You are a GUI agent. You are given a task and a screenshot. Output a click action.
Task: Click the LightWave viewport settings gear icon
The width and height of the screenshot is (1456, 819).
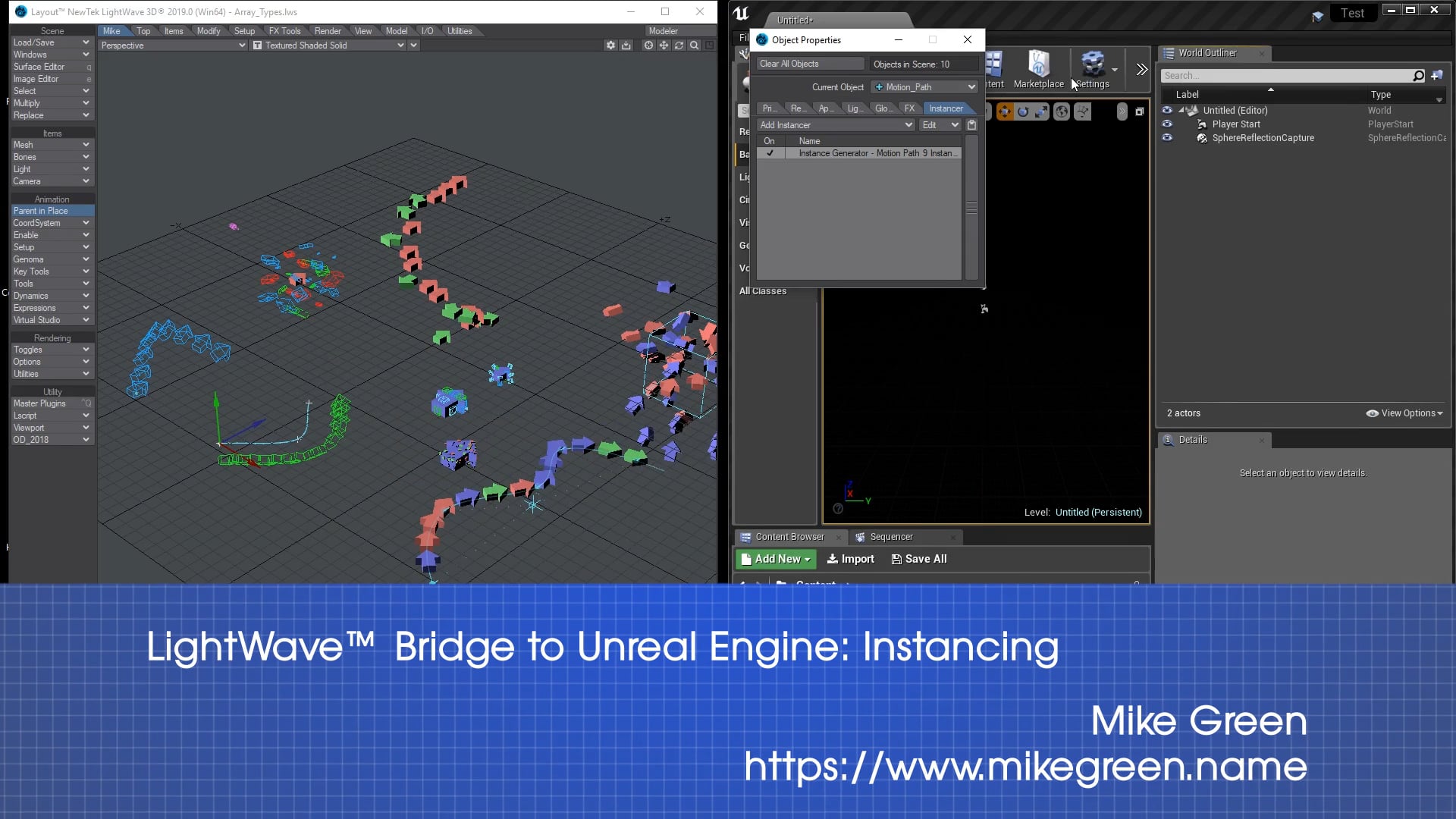click(610, 45)
